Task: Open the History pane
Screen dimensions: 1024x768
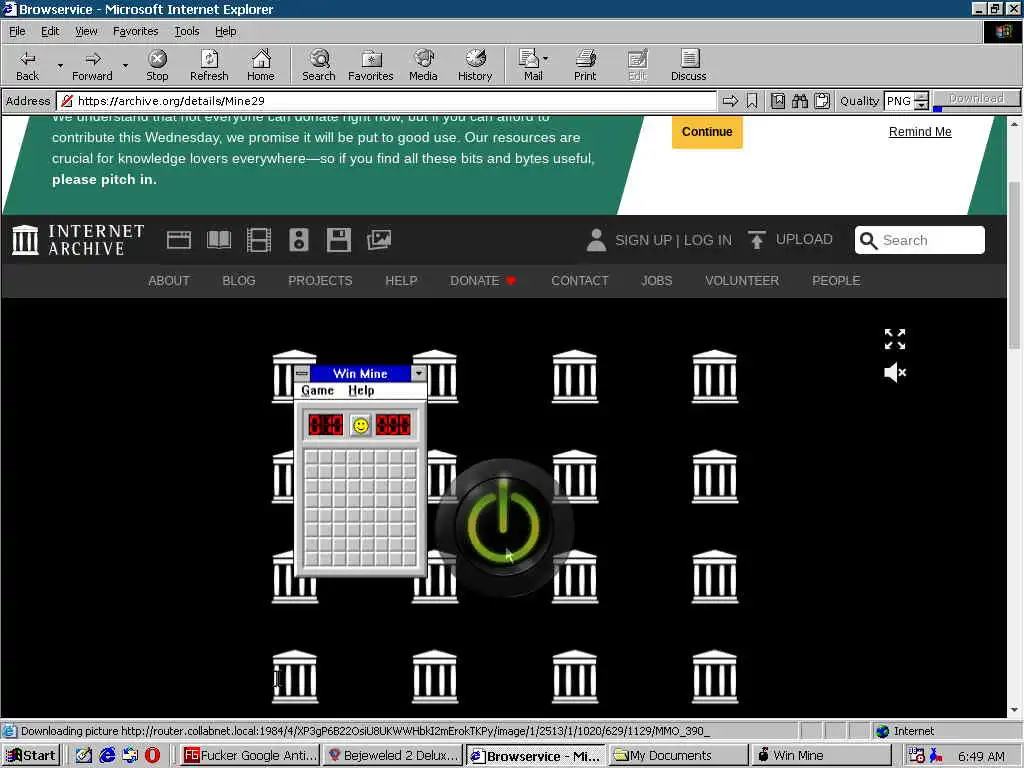Action: pos(475,65)
